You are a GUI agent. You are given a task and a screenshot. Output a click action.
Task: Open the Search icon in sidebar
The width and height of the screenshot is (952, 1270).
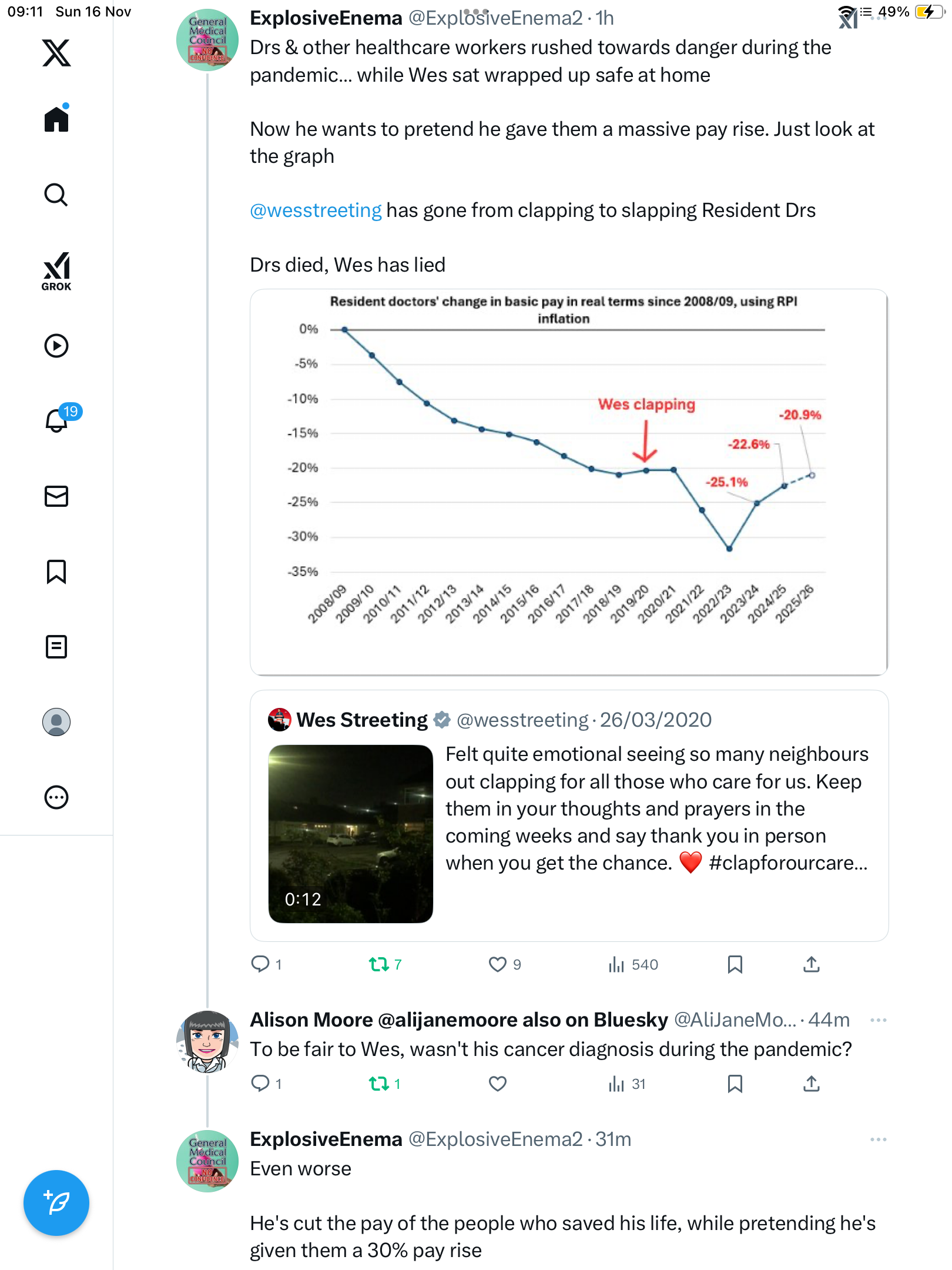point(56,195)
